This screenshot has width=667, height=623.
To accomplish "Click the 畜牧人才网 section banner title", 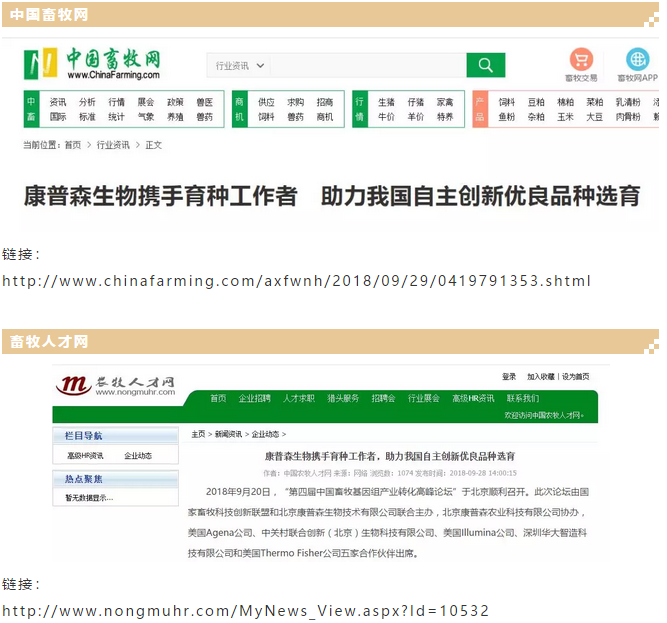I will [x=49, y=341].
